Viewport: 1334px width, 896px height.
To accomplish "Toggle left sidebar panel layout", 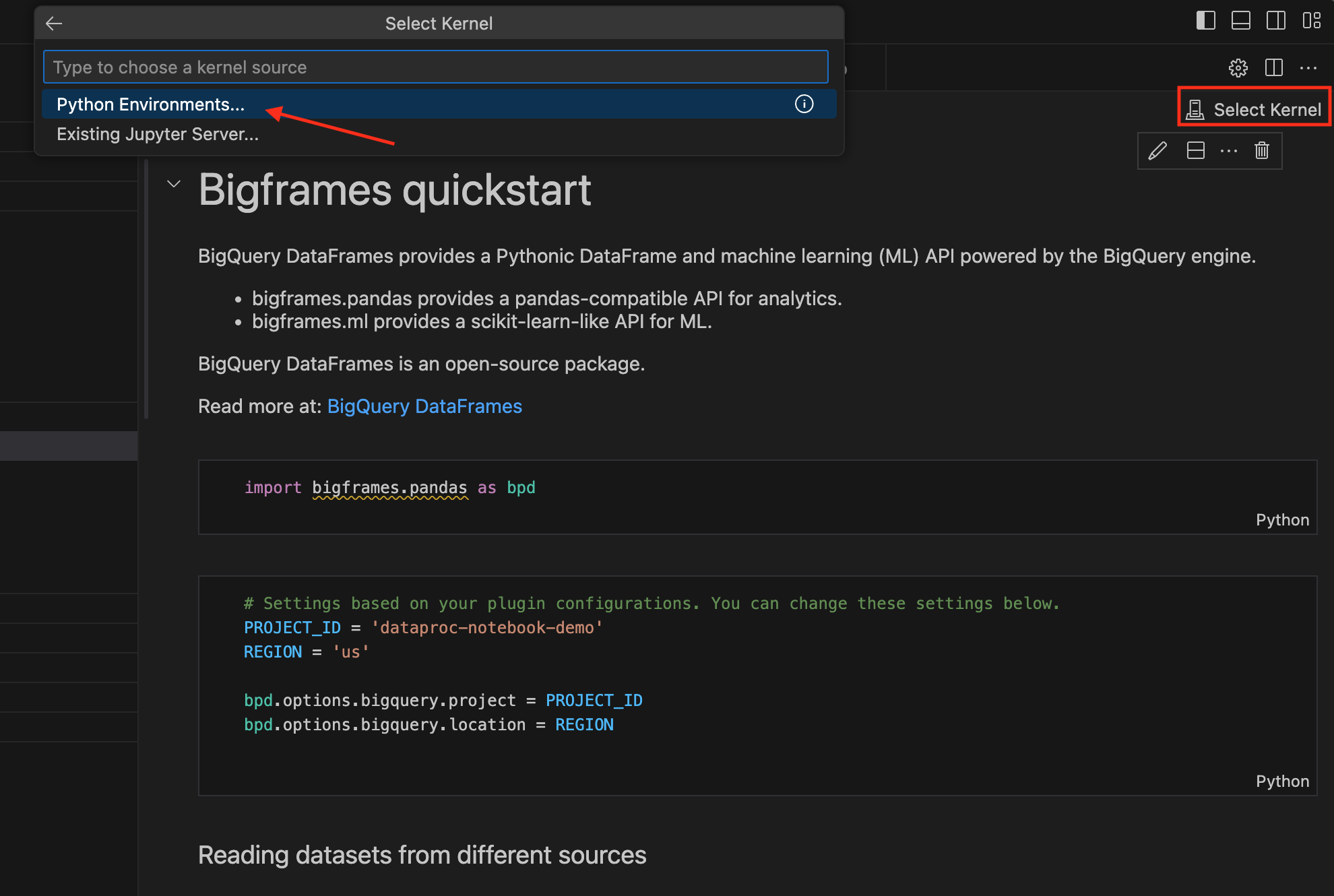I will tap(1206, 19).
